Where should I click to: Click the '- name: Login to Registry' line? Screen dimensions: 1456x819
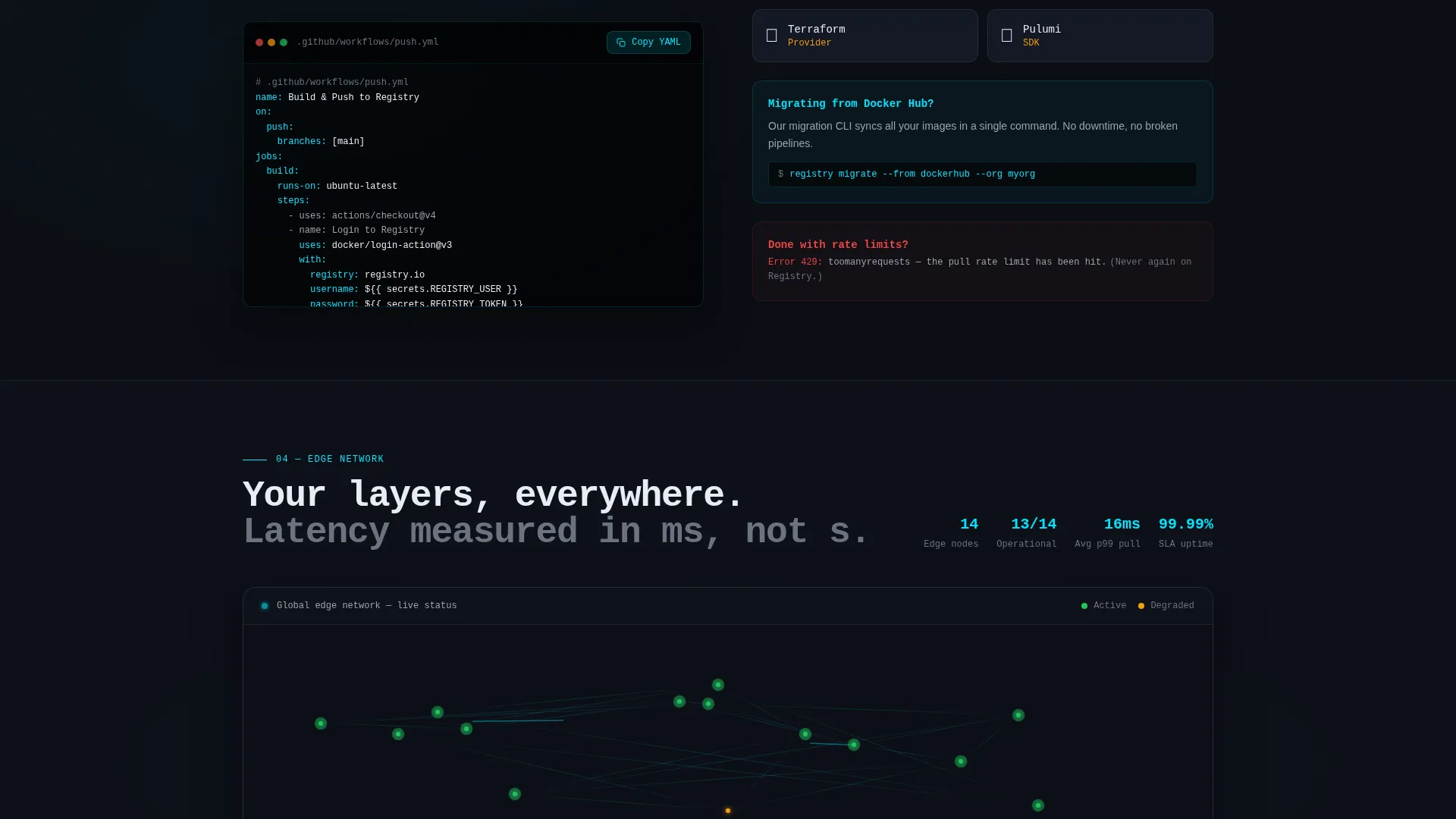click(x=356, y=231)
